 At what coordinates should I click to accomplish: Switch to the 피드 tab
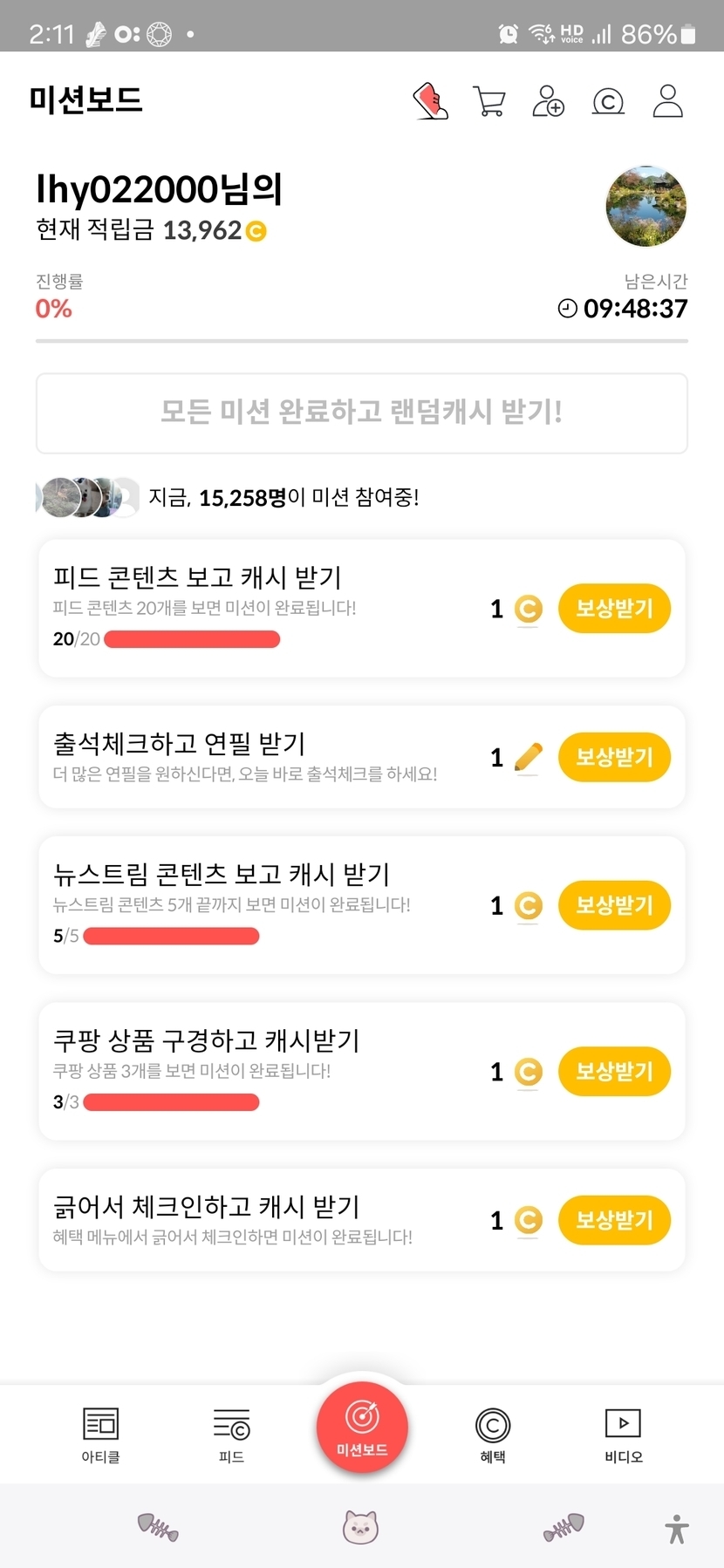[231, 1435]
